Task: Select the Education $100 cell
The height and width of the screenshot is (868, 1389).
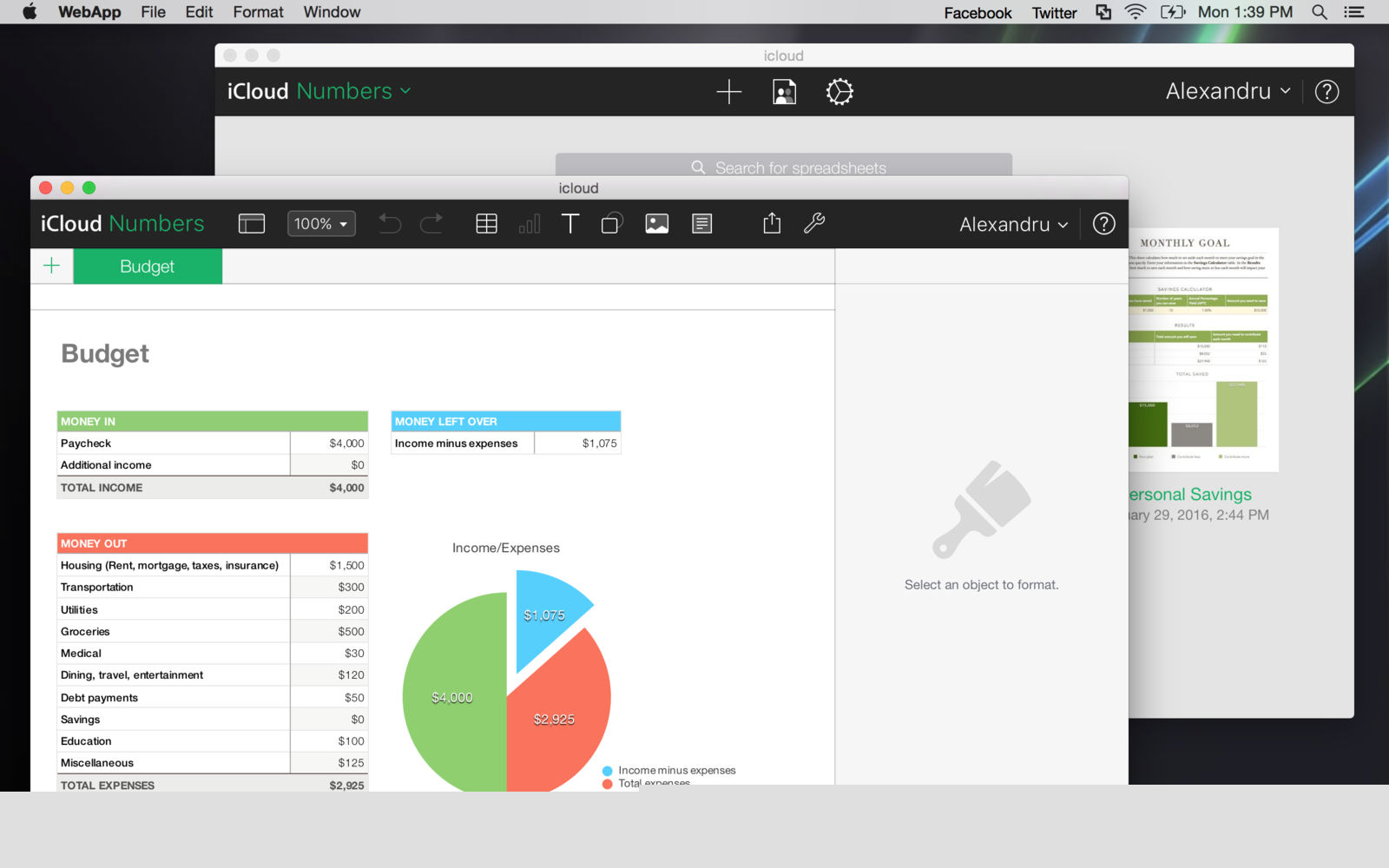Action: pyautogui.click(x=329, y=740)
